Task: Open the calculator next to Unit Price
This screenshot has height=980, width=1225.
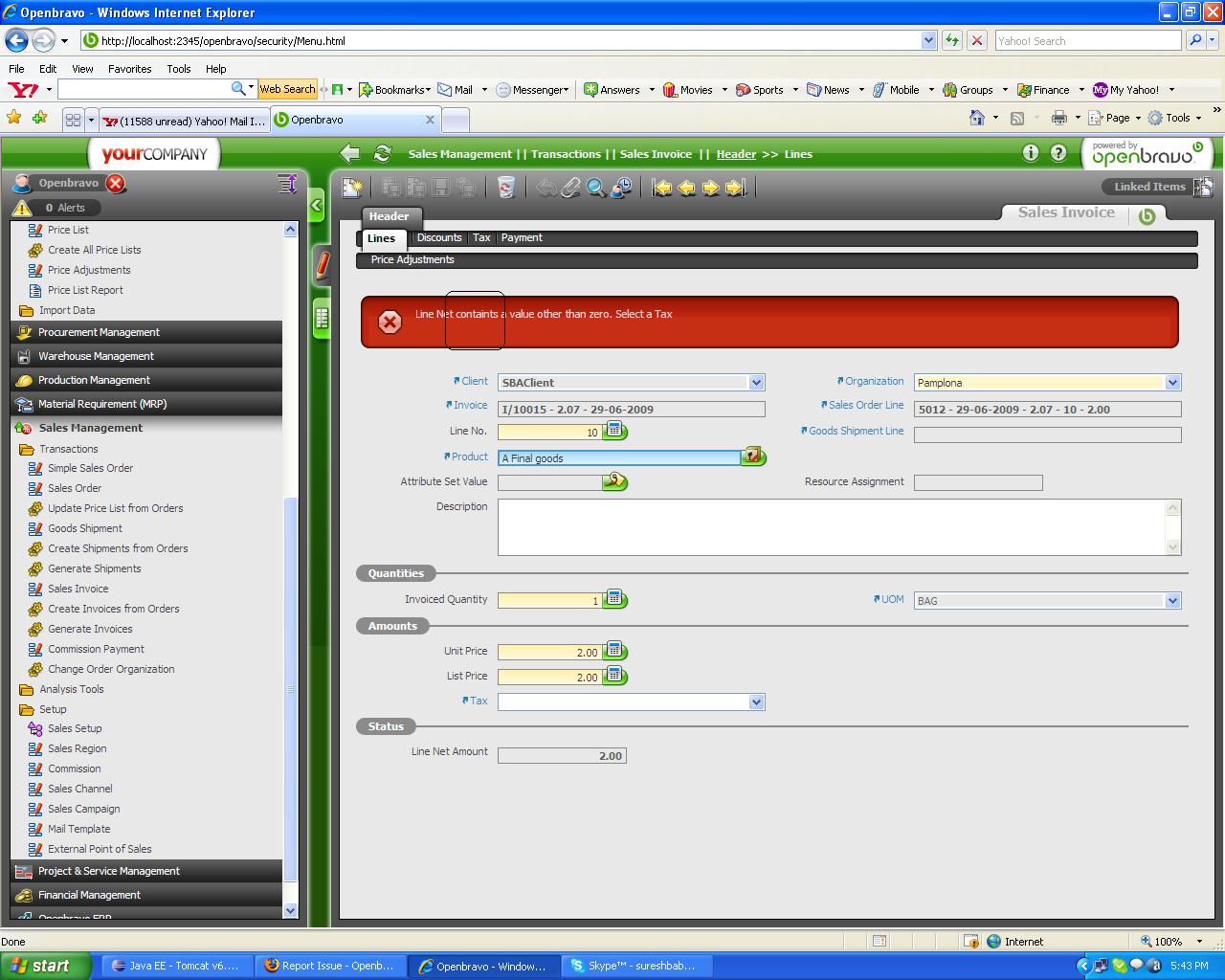Action: click(615, 651)
